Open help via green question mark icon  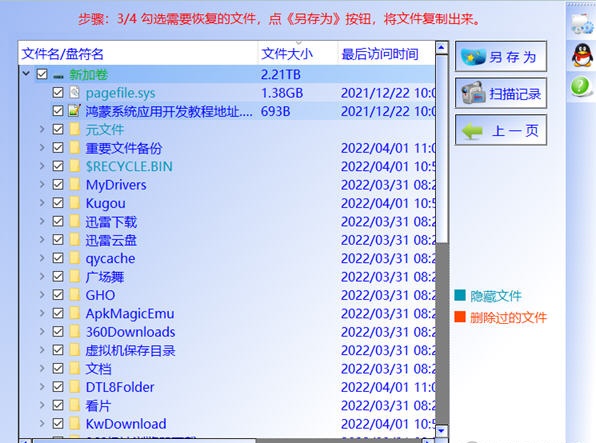pos(581,86)
